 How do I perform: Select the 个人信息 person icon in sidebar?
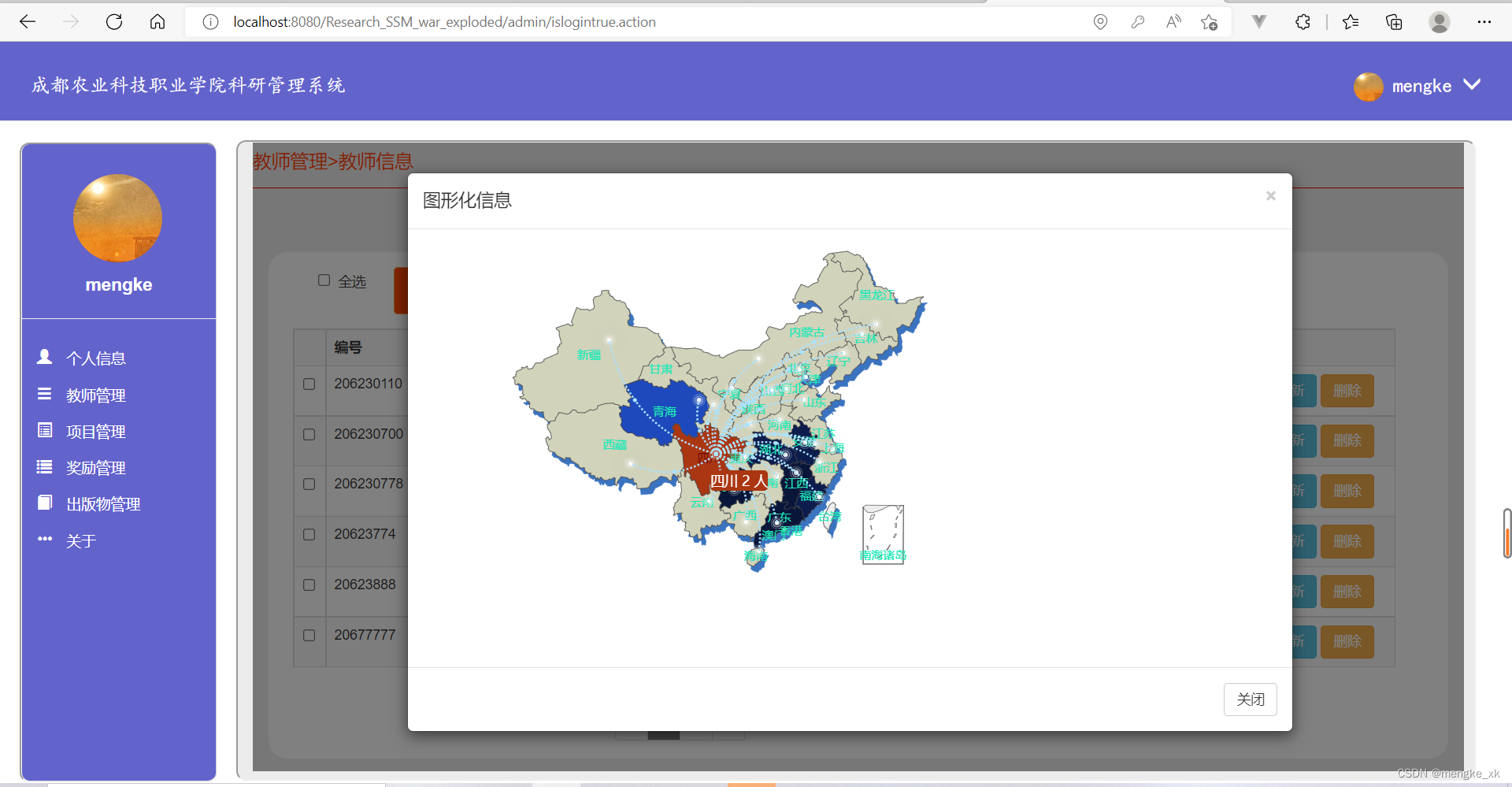(45, 357)
